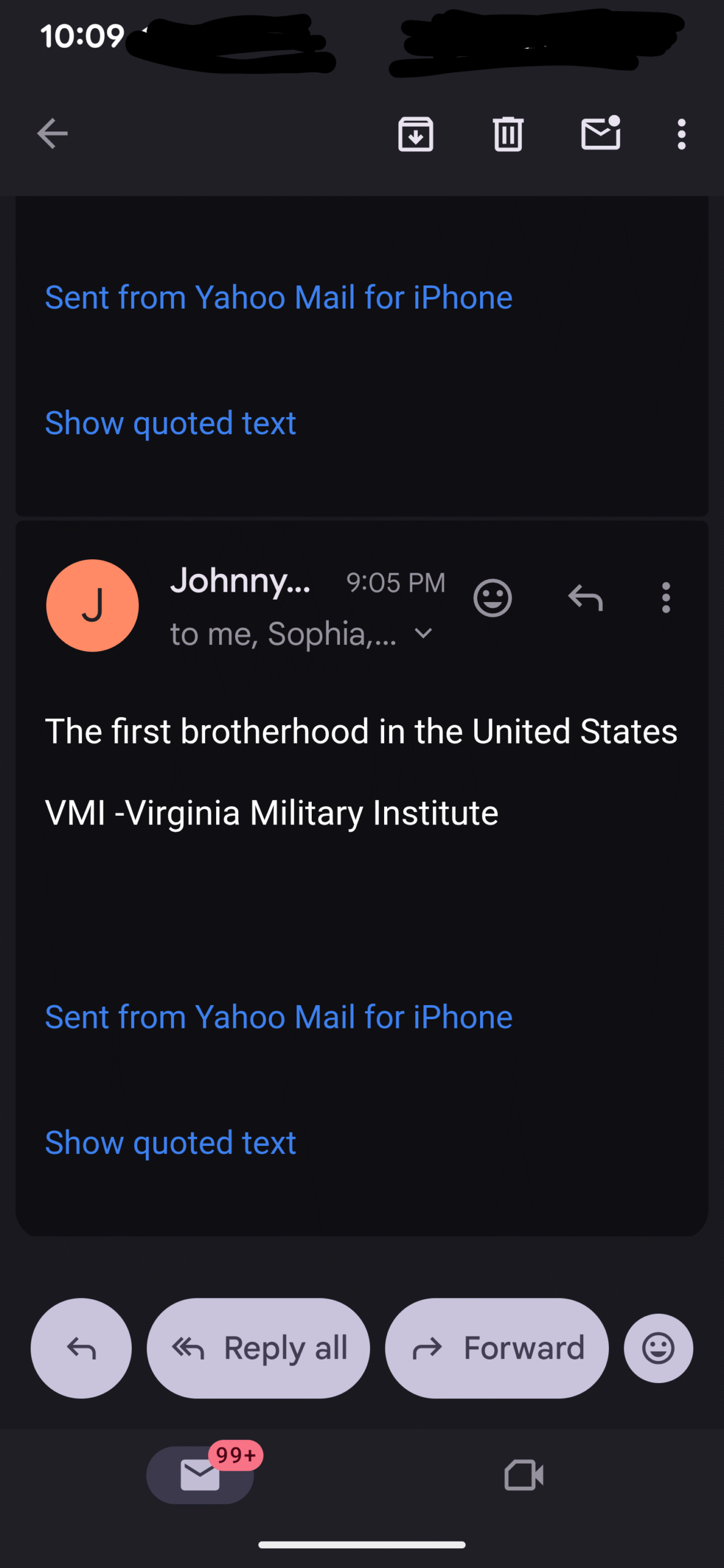Image resolution: width=724 pixels, height=1568 pixels.
Task: Go back using the top arrow
Action: [x=52, y=134]
